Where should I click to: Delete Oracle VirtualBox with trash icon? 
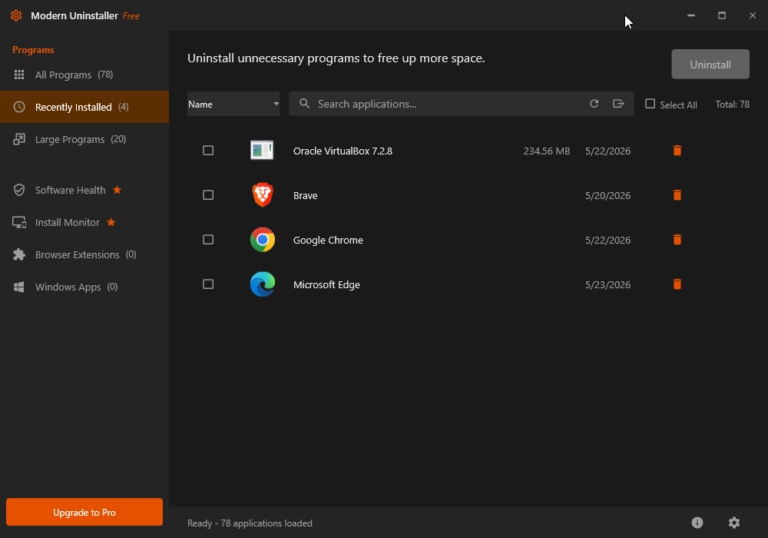click(x=677, y=150)
